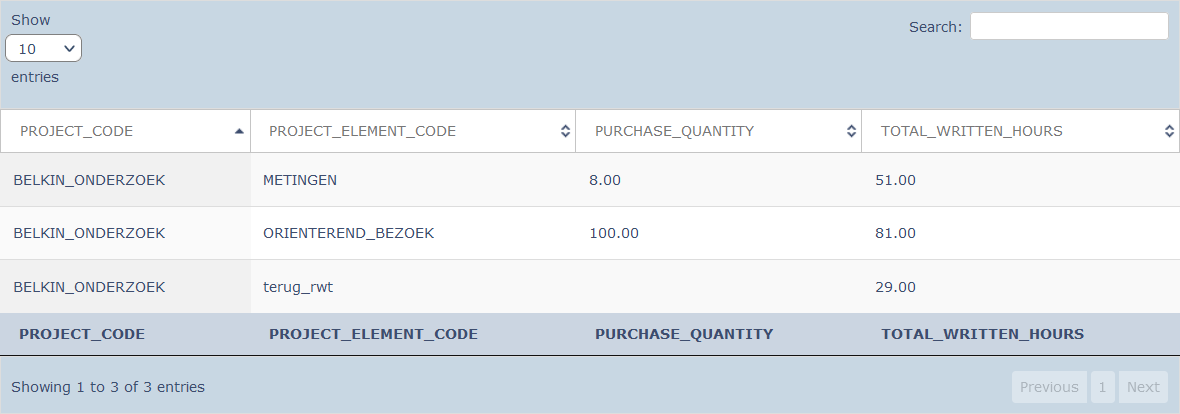
Task: Click the PROJECT_ELEMENT_CODE footer label
Action: point(373,334)
